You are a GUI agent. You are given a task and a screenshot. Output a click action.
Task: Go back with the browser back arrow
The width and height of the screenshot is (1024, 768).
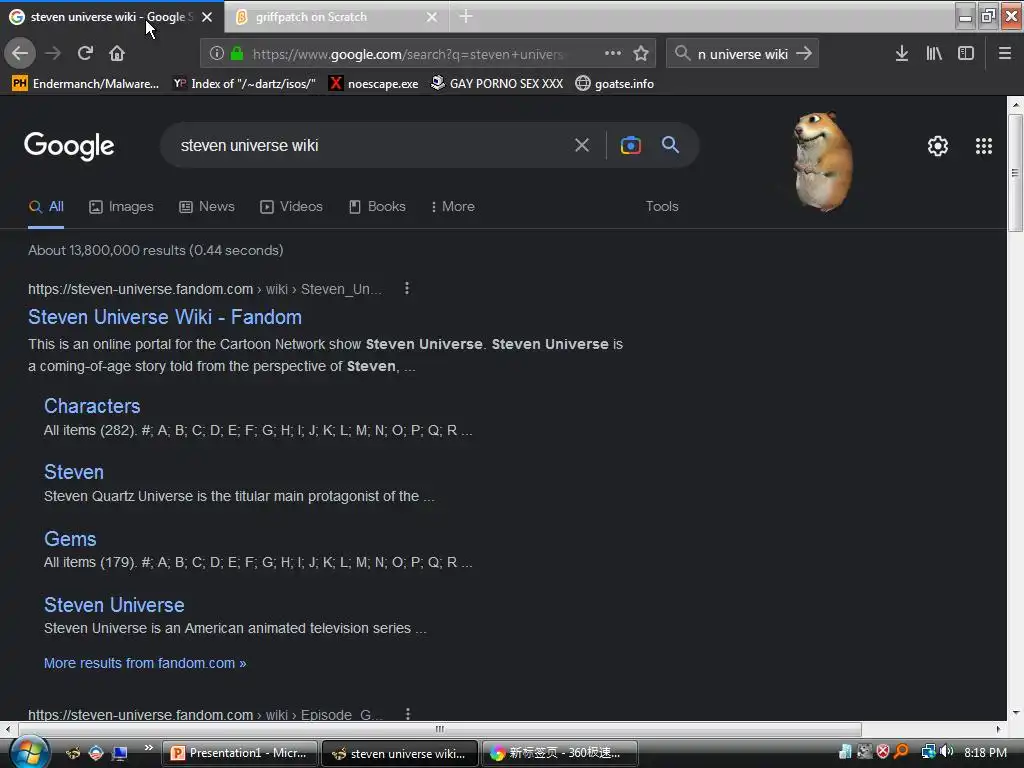(x=20, y=53)
